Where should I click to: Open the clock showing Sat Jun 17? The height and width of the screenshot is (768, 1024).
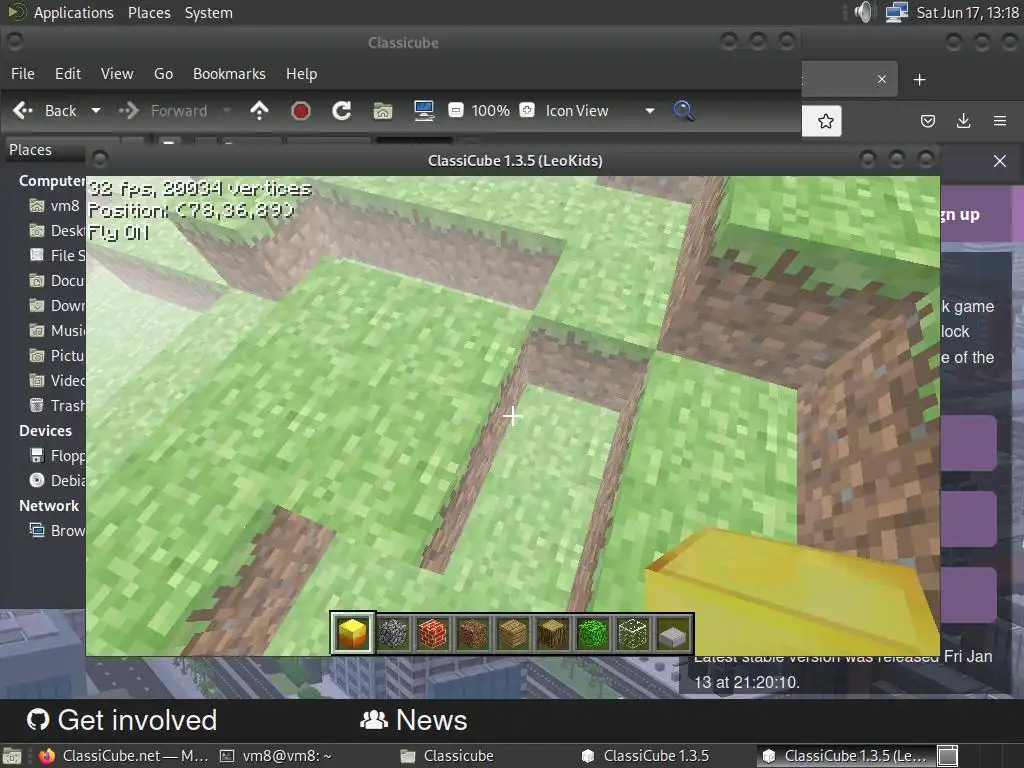967,12
